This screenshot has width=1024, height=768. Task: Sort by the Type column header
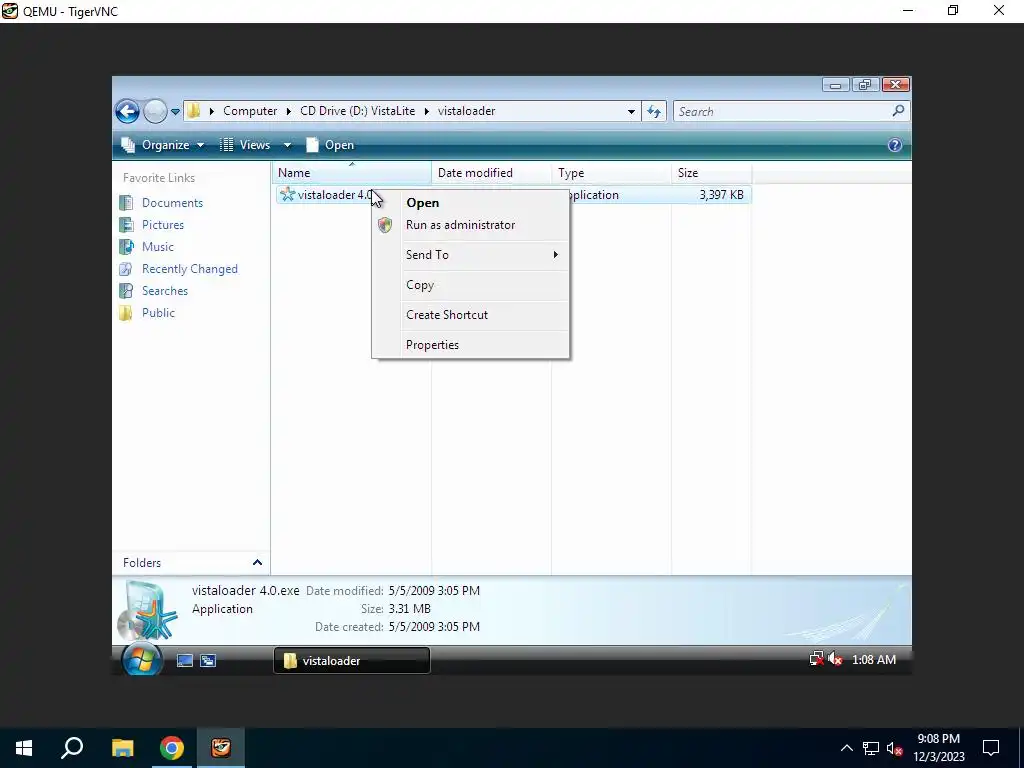611,173
